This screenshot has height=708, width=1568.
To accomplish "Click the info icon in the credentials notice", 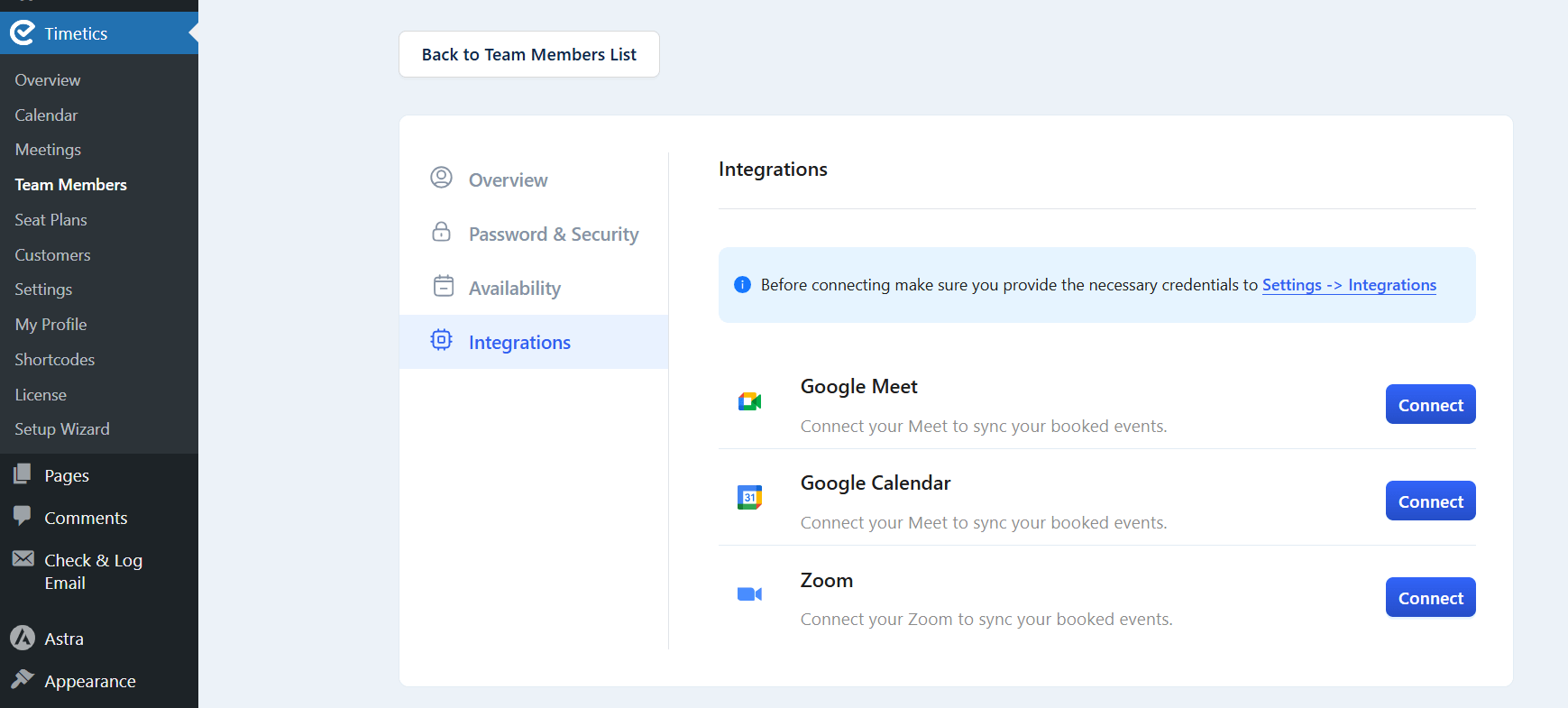I will [x=741, y=284].
